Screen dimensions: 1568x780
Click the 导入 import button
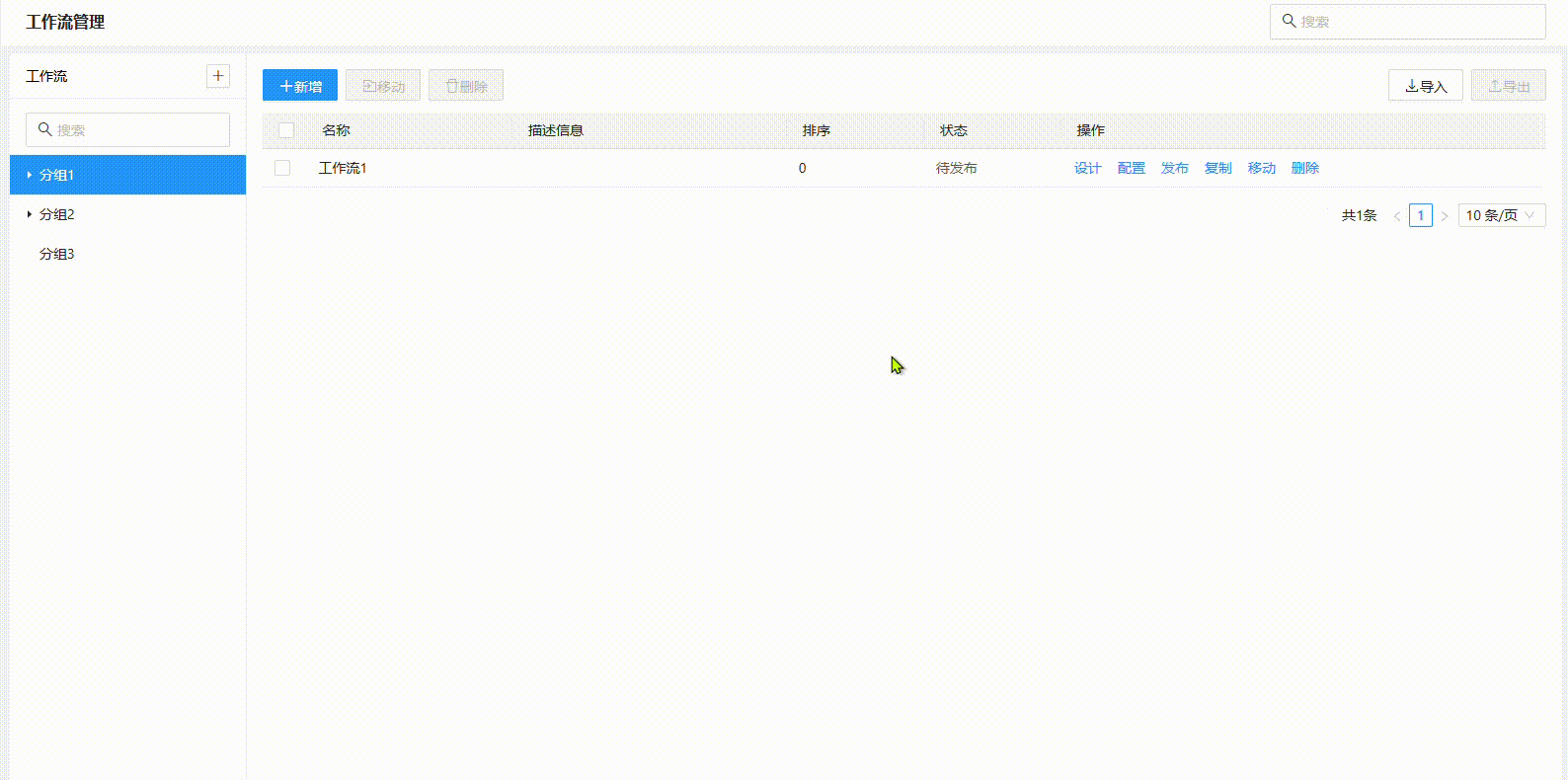coord(1425,86)
